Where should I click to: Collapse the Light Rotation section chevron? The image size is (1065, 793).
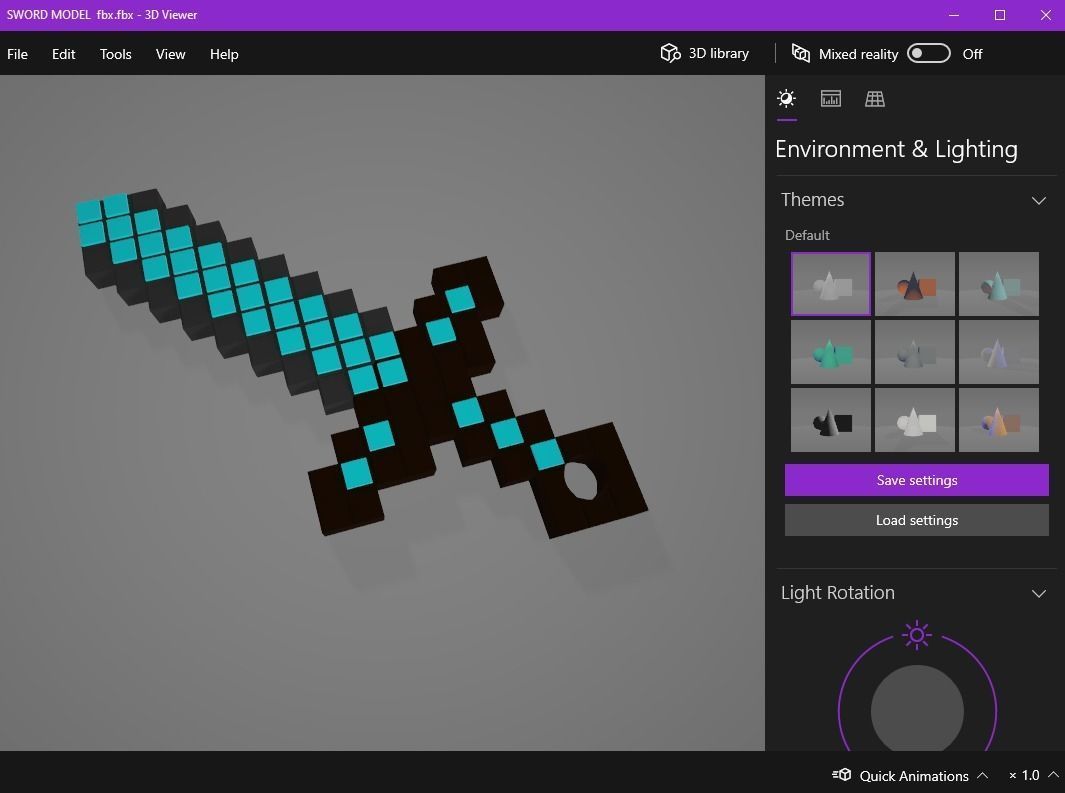[1039, 593]
